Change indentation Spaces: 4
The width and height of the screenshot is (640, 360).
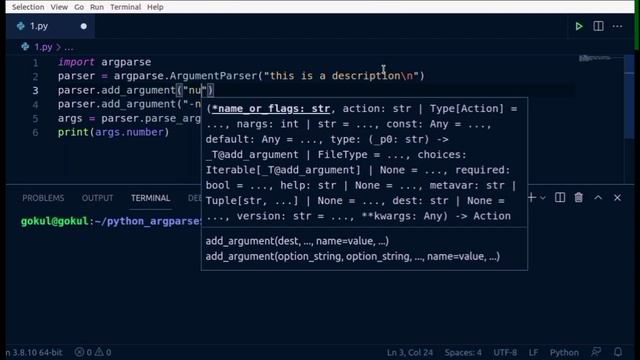click(463, 352)
